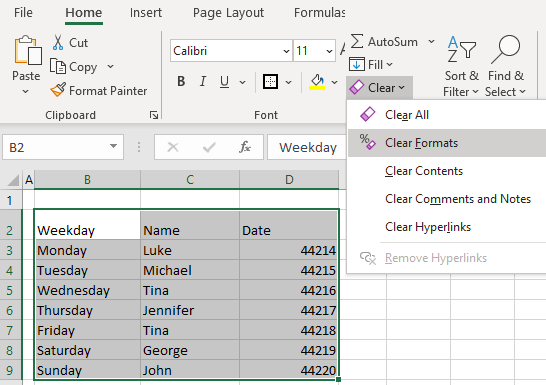Expand the Copy dropdown arrow
This screenshot has width=546, height=385.
[110, 66]
